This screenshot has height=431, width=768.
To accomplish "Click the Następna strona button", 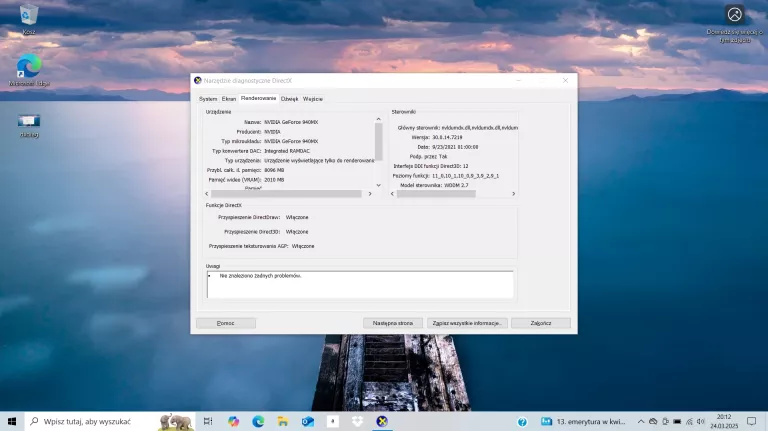I will [x=393, y=323].
